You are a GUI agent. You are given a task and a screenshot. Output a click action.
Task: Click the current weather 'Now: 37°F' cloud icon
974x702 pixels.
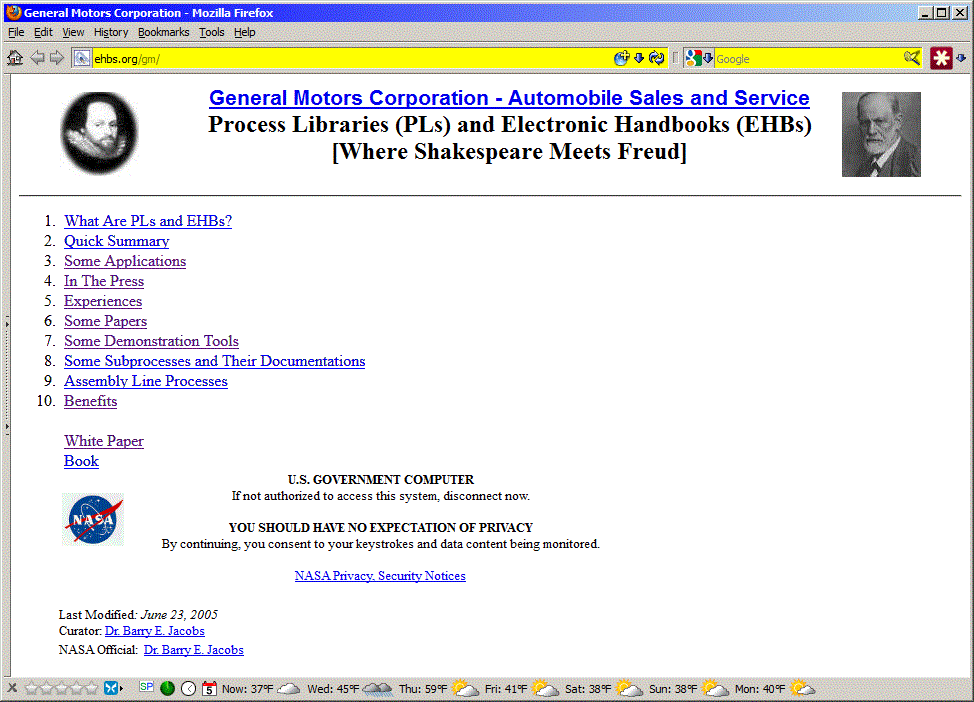pyautogui.click(x=288, y=688)
